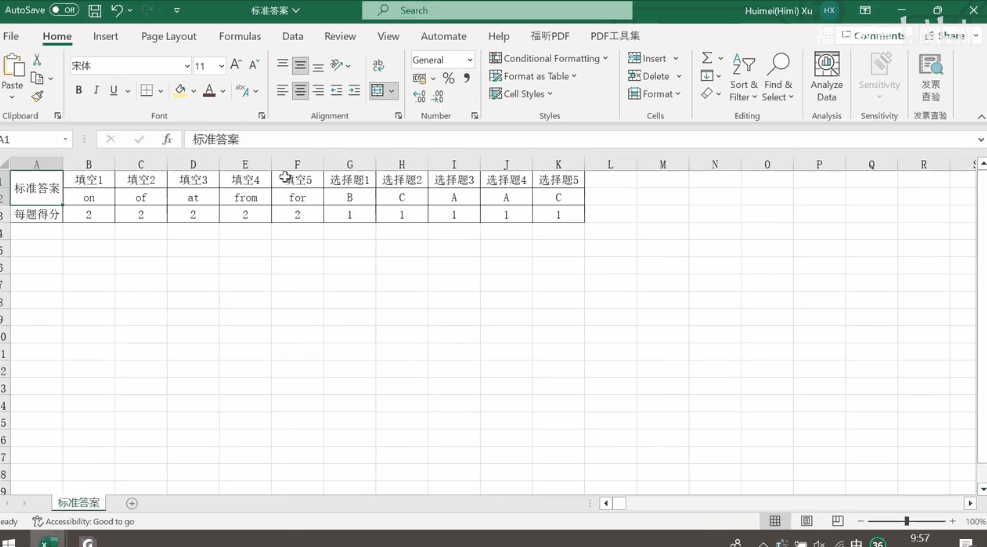Click Font Color red A swatch
This screenshot has width=987, height=547.
coord(210,91)
